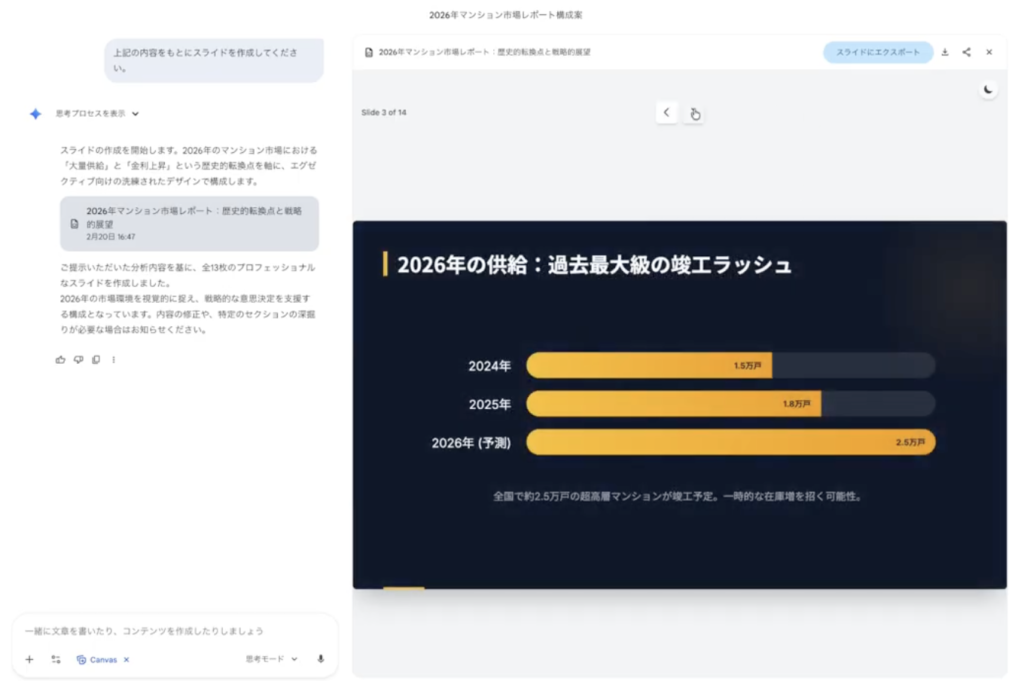
Task: Open the 思考モード model dropdown
Action: [x=272, y=659]
